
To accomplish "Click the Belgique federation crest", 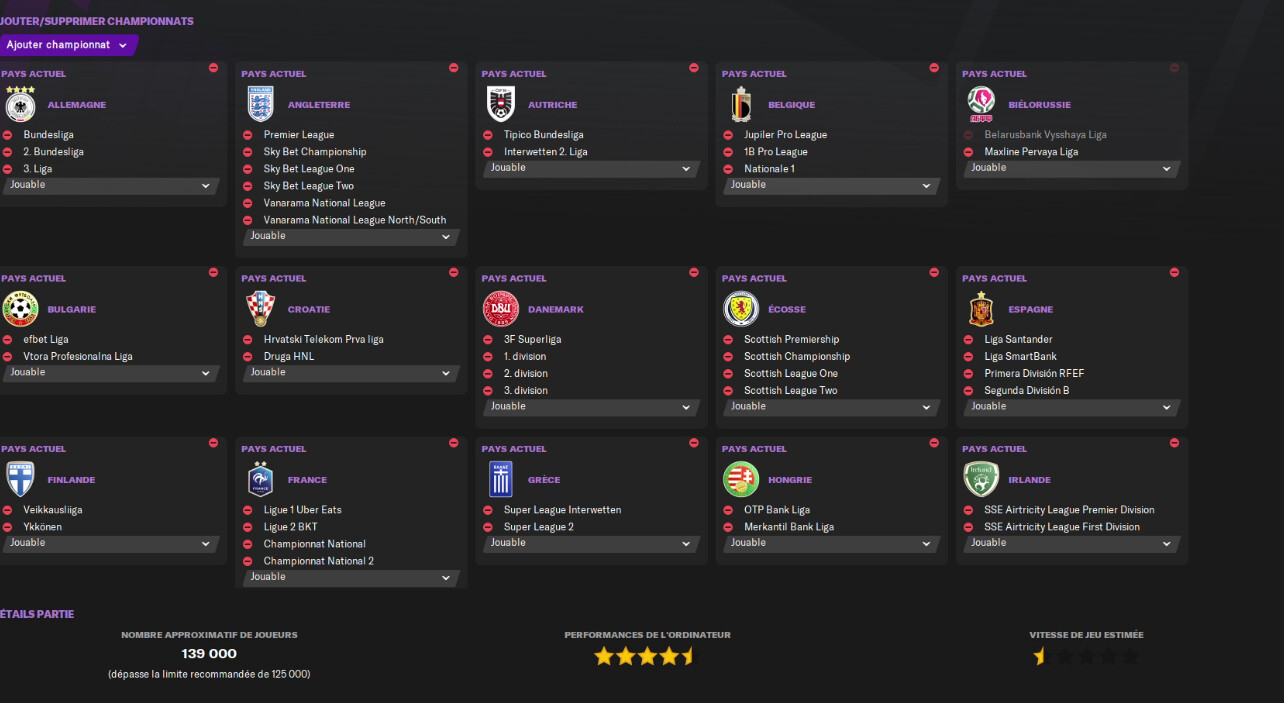I will [741, 104].
